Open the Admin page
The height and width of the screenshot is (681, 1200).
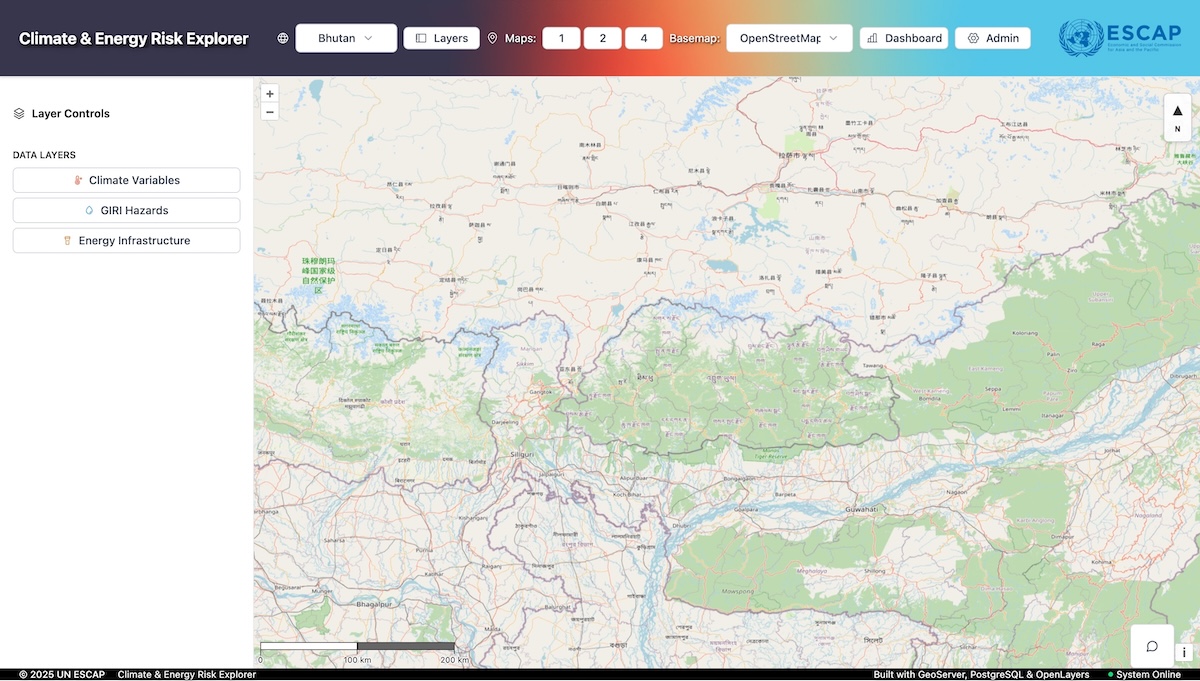(992, 38)
